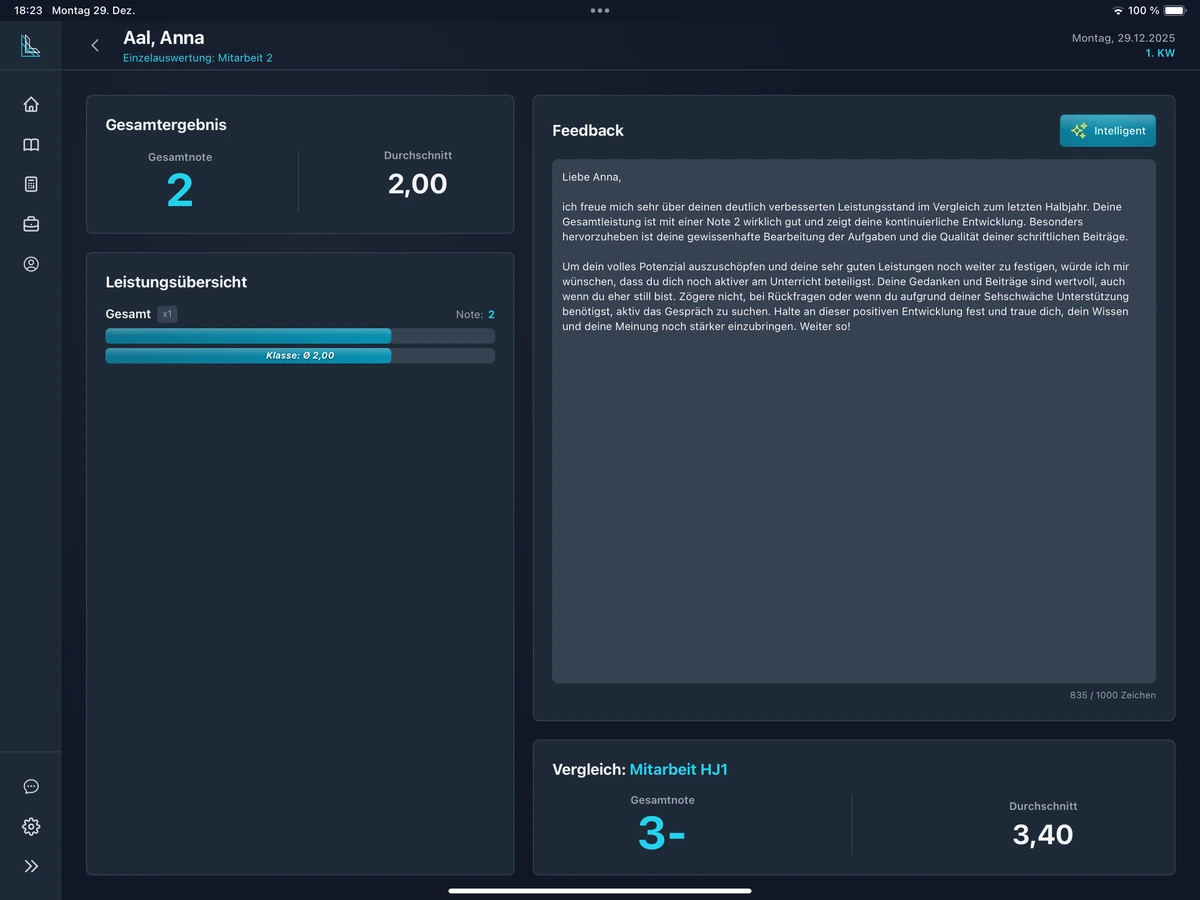Click the Intelligent feedback button
Screen dimensions: 1200x900
(x=1107, y=131)
